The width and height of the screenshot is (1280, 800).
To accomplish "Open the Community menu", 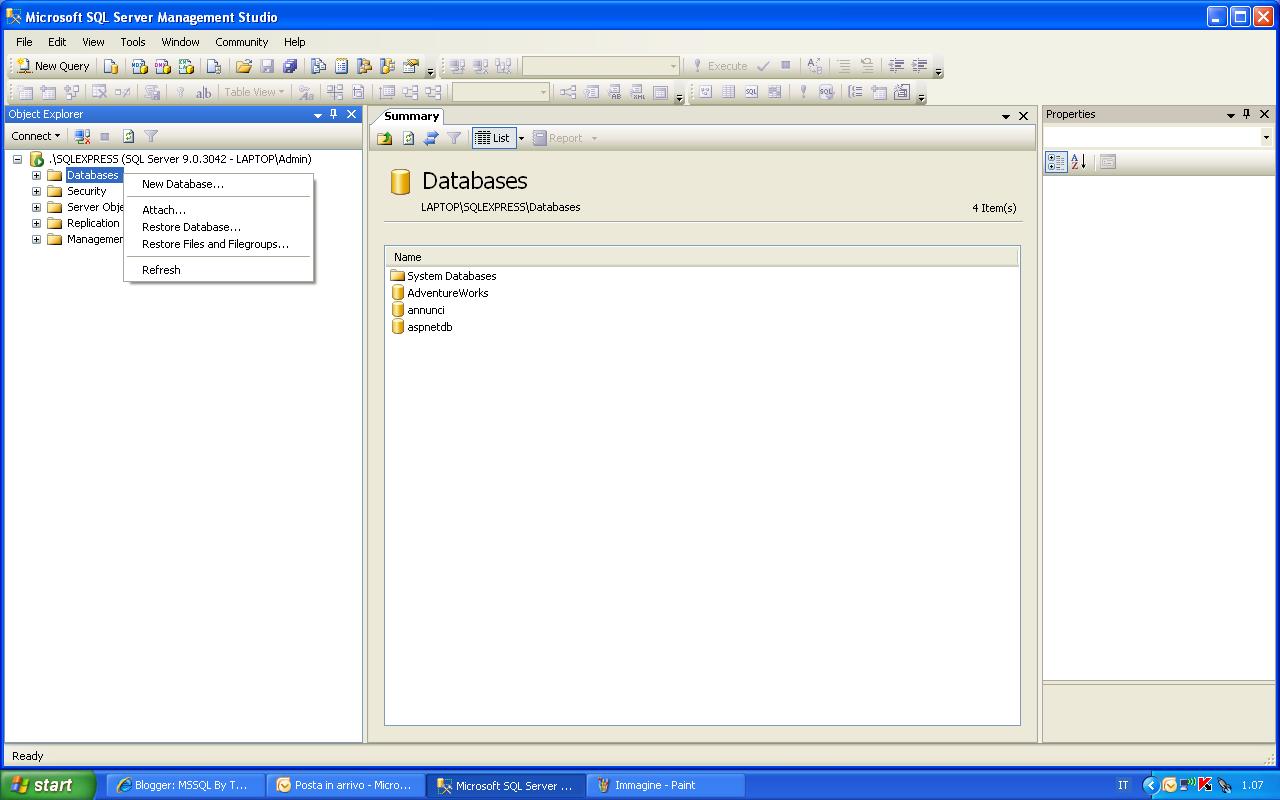I will click(241, 42).
